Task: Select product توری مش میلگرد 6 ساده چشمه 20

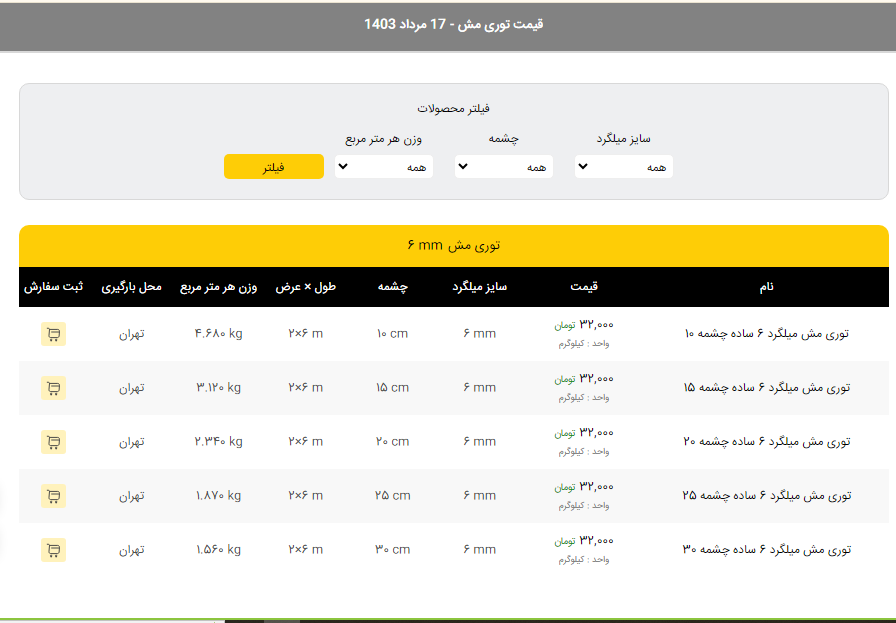Action: point(766,442)
